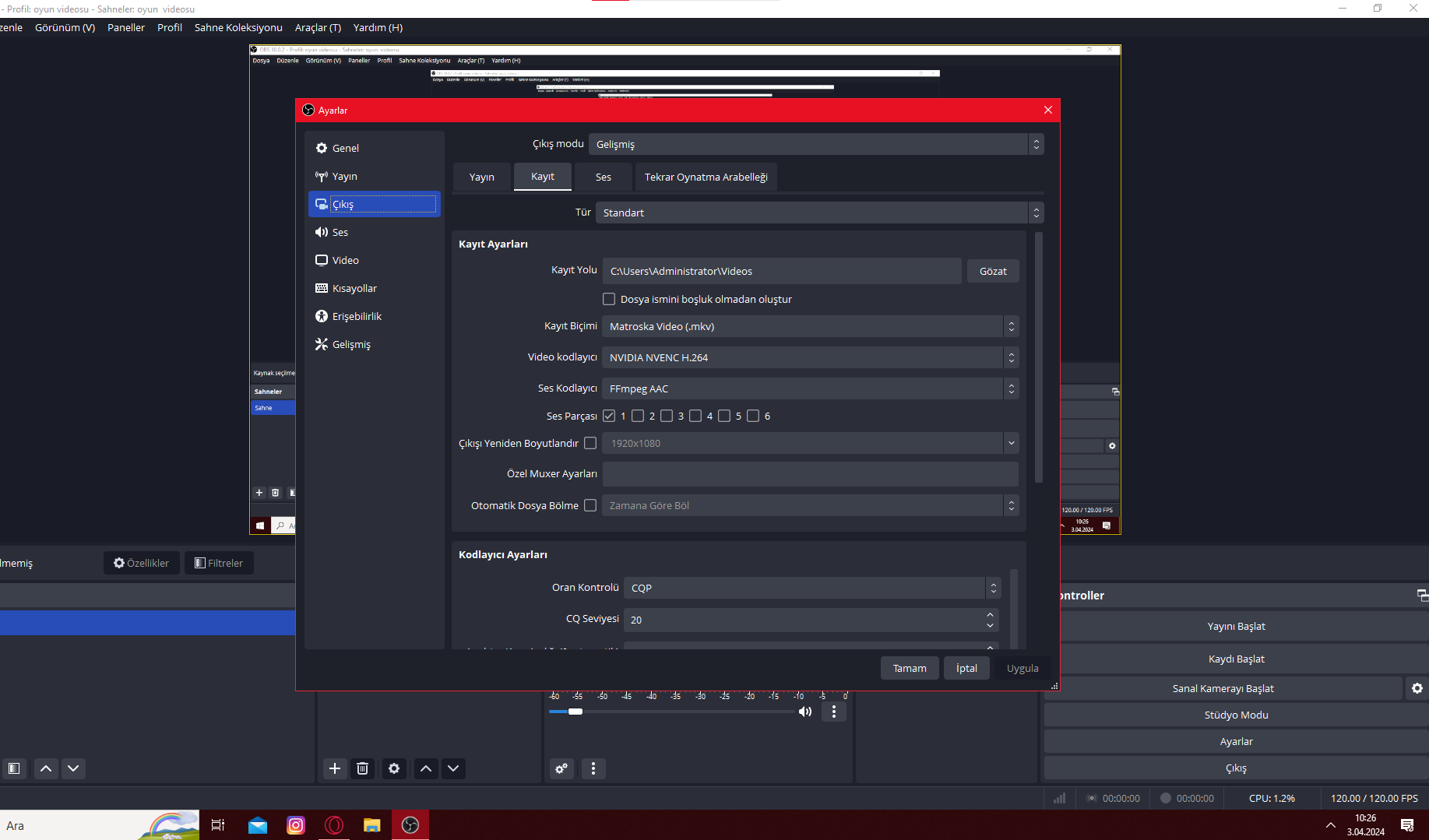Open source properties gear icon

tap(394, 768)
